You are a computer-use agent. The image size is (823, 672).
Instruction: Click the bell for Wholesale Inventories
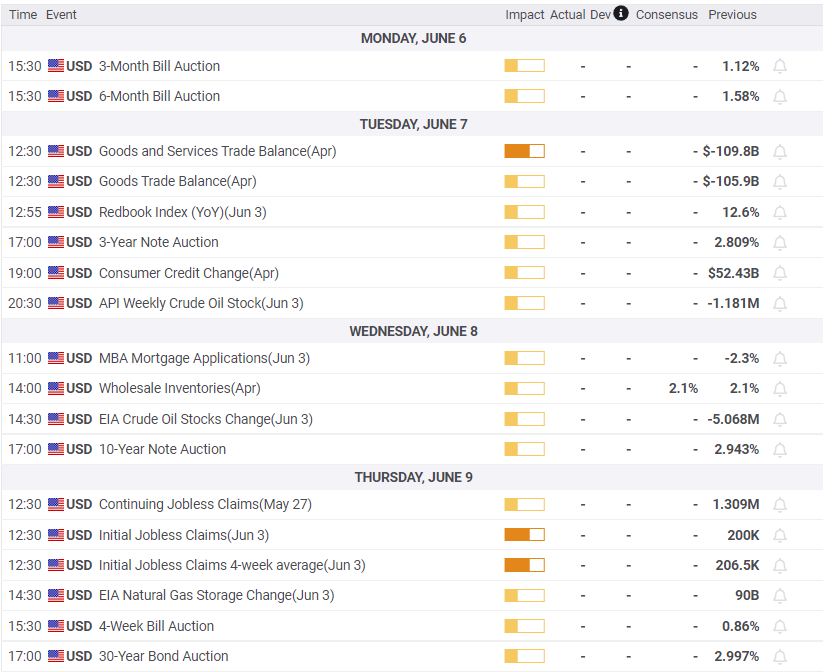780,388
